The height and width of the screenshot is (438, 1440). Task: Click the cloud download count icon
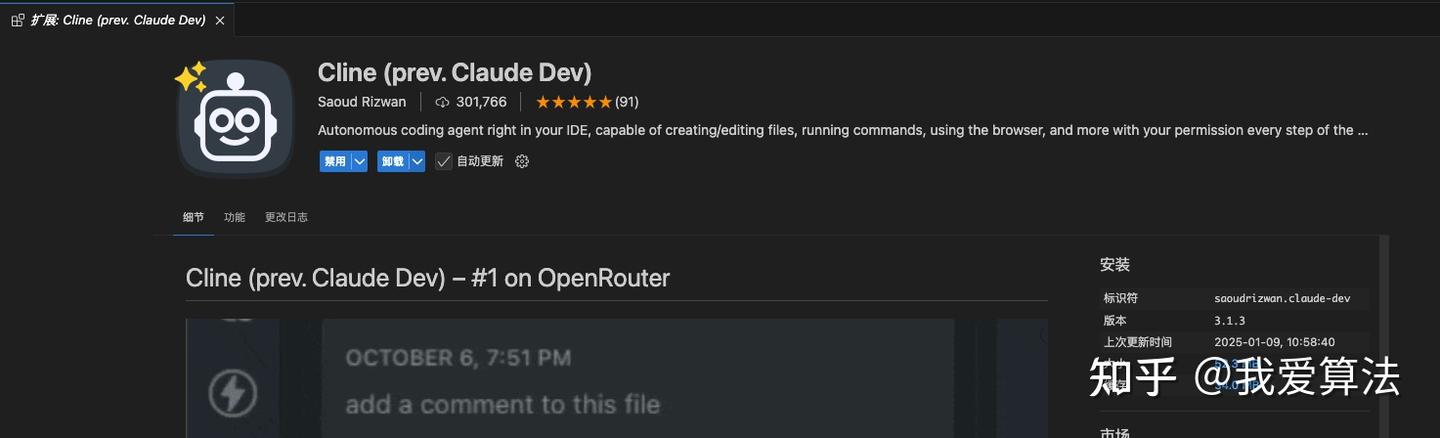[443, 102]
